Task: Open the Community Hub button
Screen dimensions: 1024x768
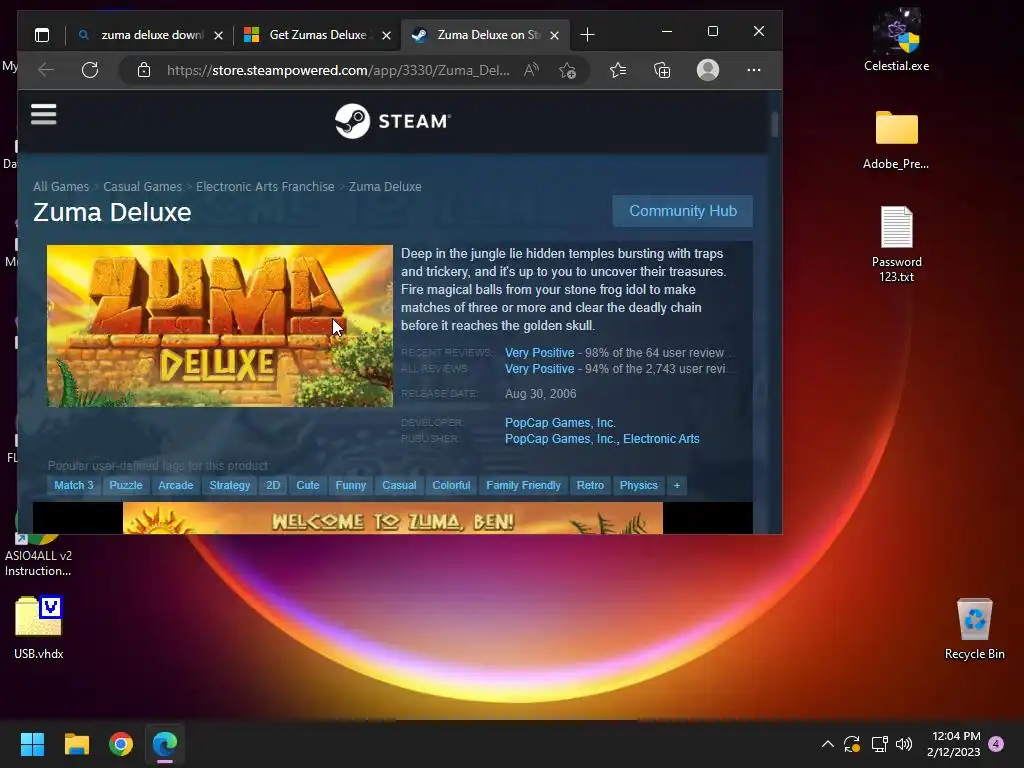Action: pyautogui.click(x=682, y=211)
